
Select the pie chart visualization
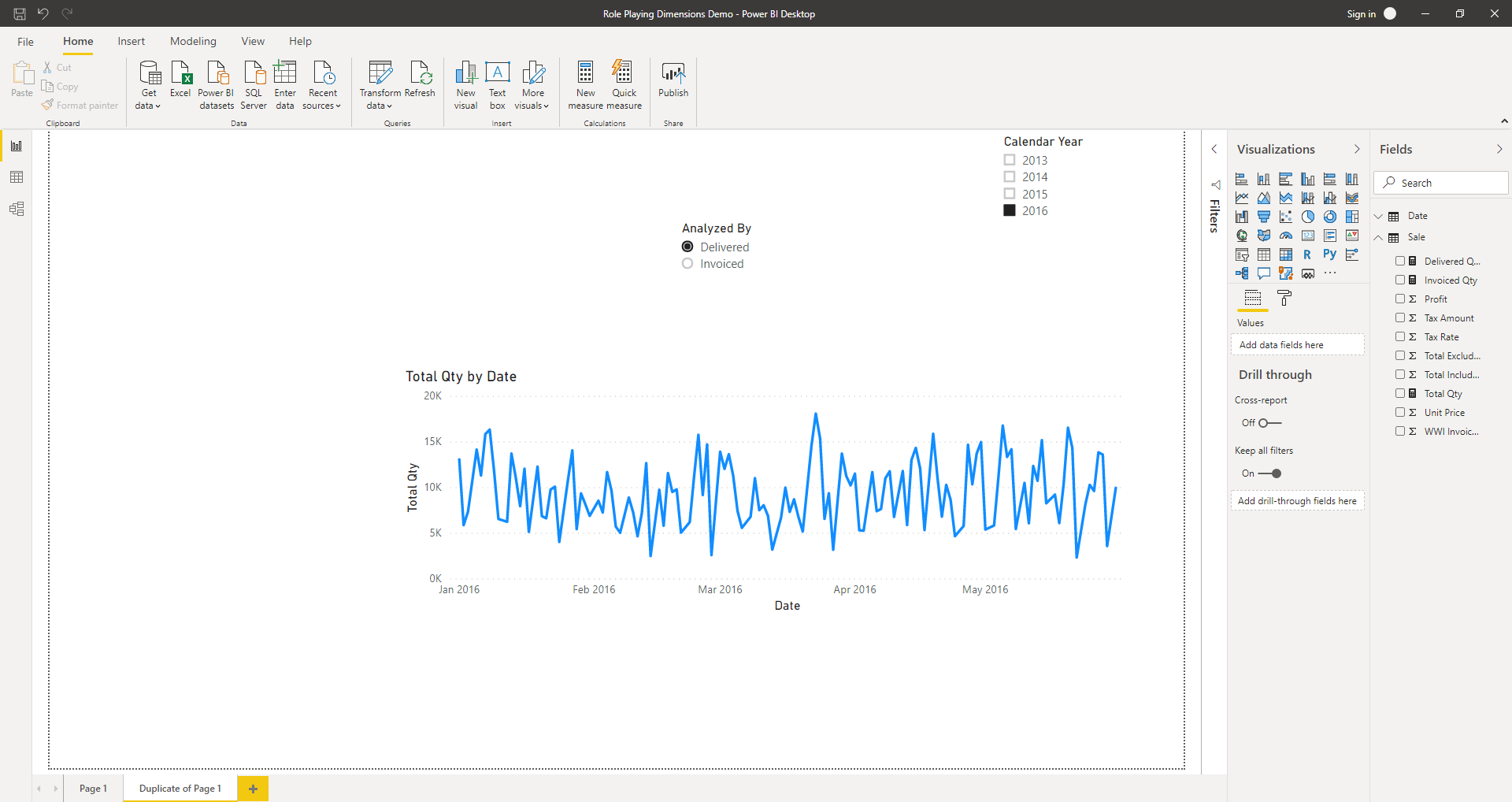tap(1308, 217)
